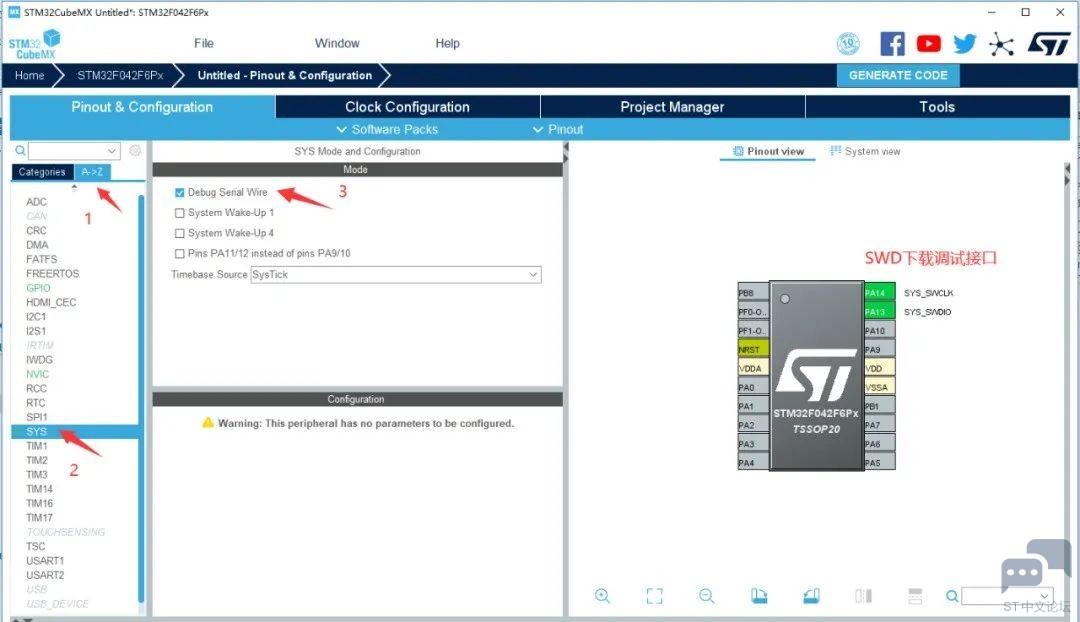Uncheck the Debug Serial Wire checkbox
The width and height of the screenshot is (1080, 622).
pyautogui.click(x=180, y=192)
